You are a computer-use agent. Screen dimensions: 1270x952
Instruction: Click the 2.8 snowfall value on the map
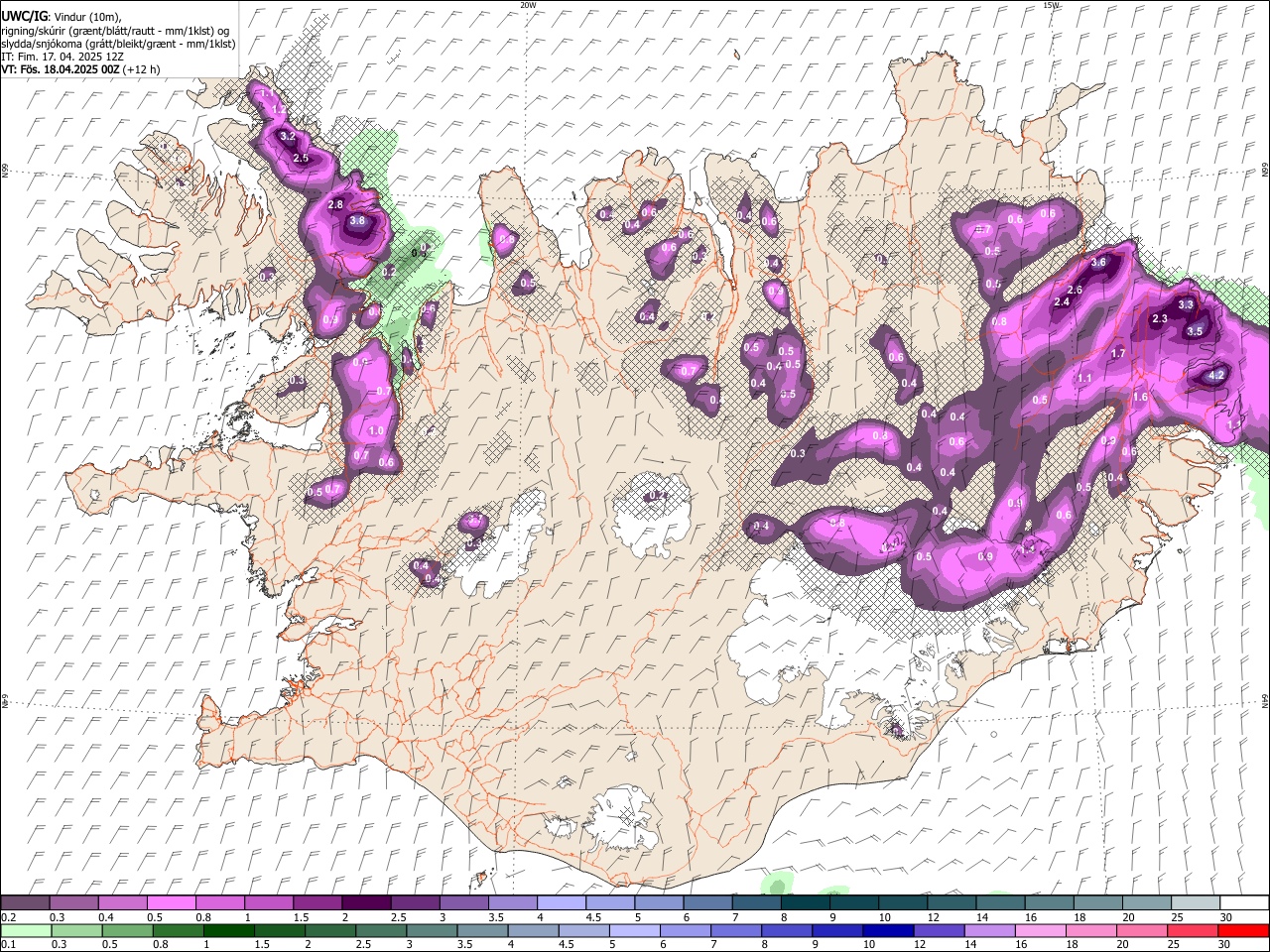[335, 204]
